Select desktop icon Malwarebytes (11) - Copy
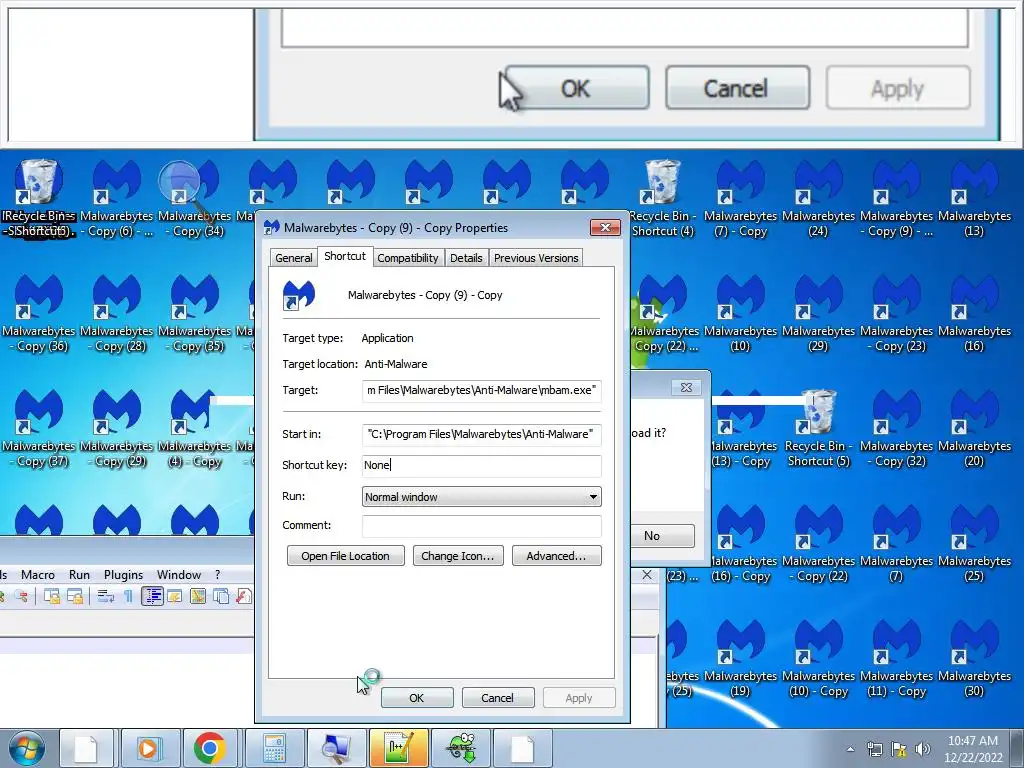Image resolution: width=1024 pixels, height=768 pixels. coord(897,658)
